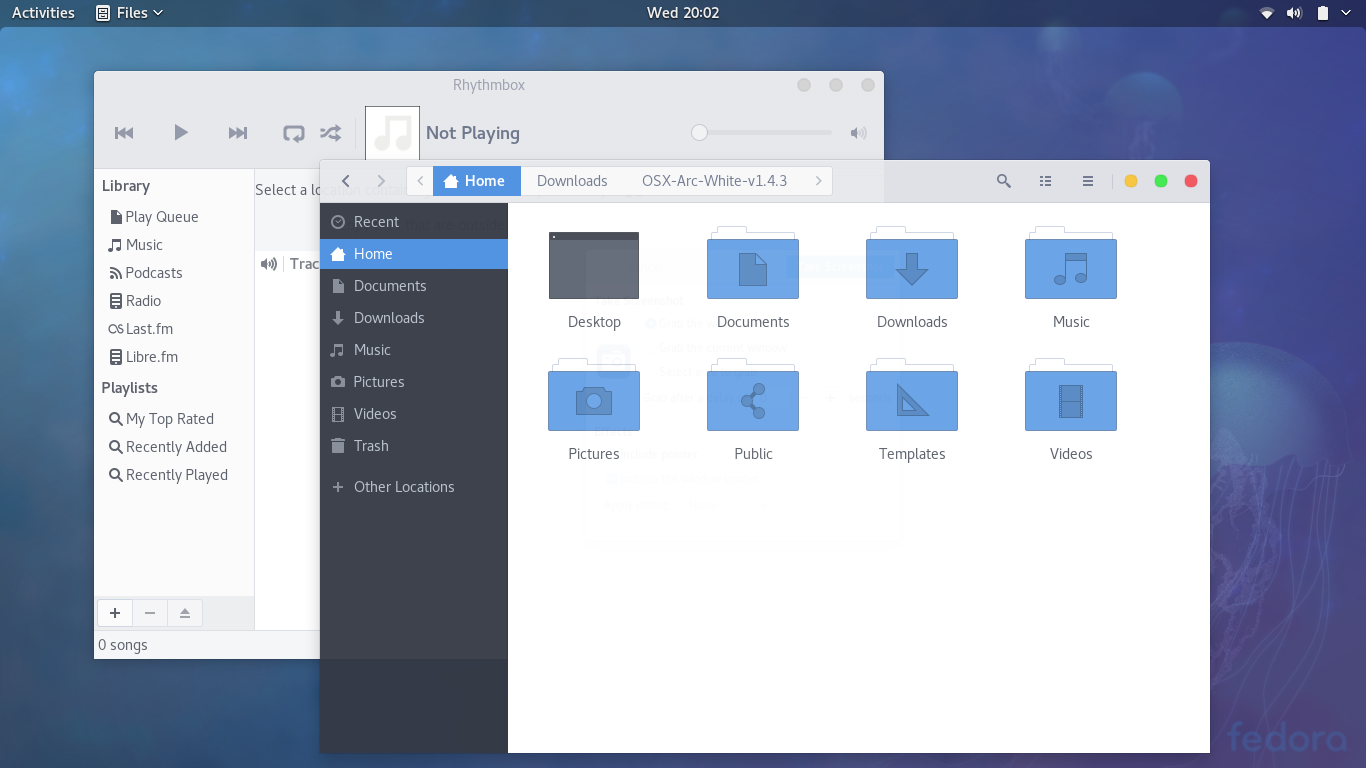The height and width of the screenshot is (768, 1366).
Task: Skip to the previous track in Rhythmbox
Action: click(x=124, y=133)
